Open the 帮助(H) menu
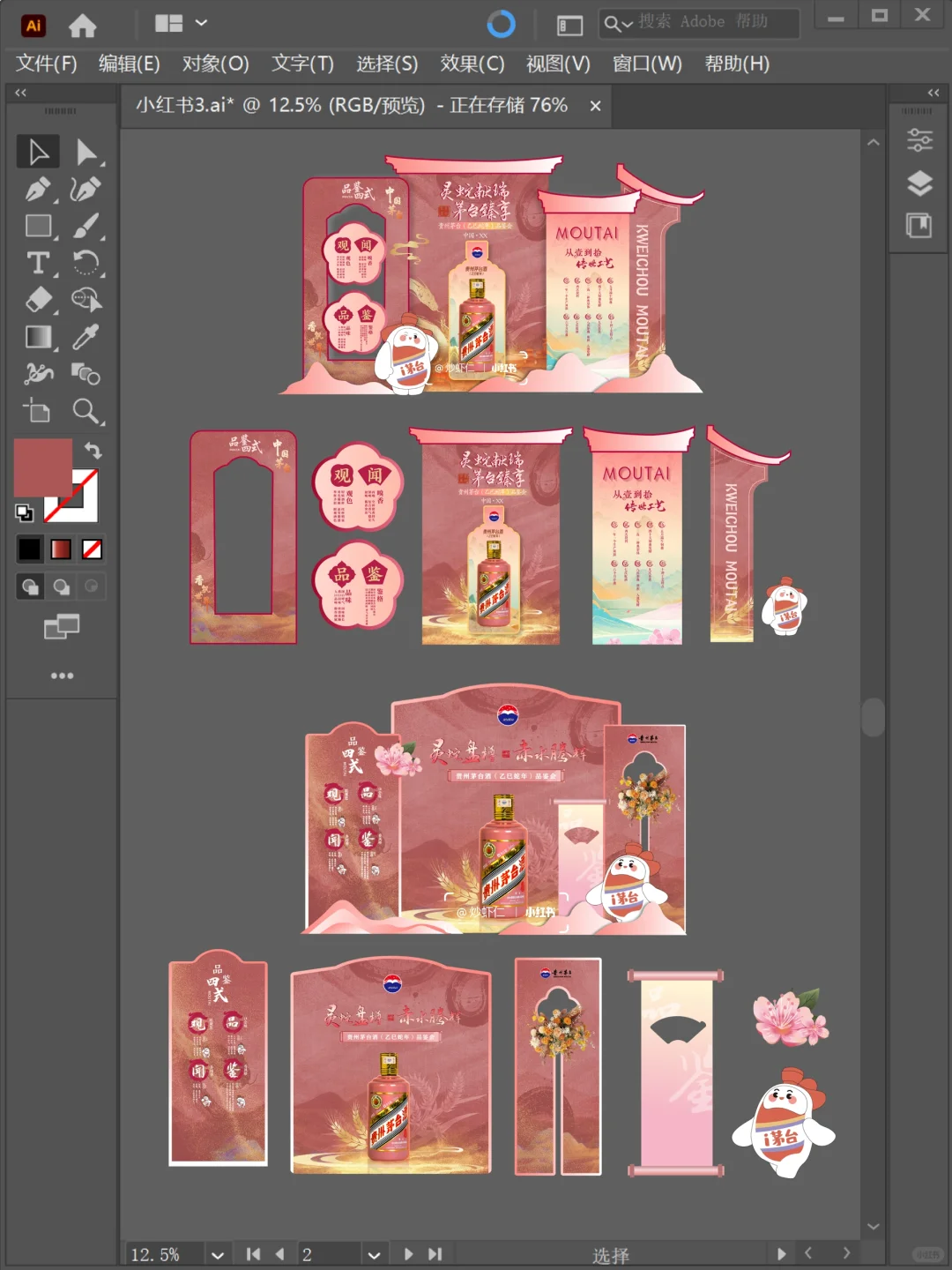This screenshot has height=1270, width=952. 737,63
